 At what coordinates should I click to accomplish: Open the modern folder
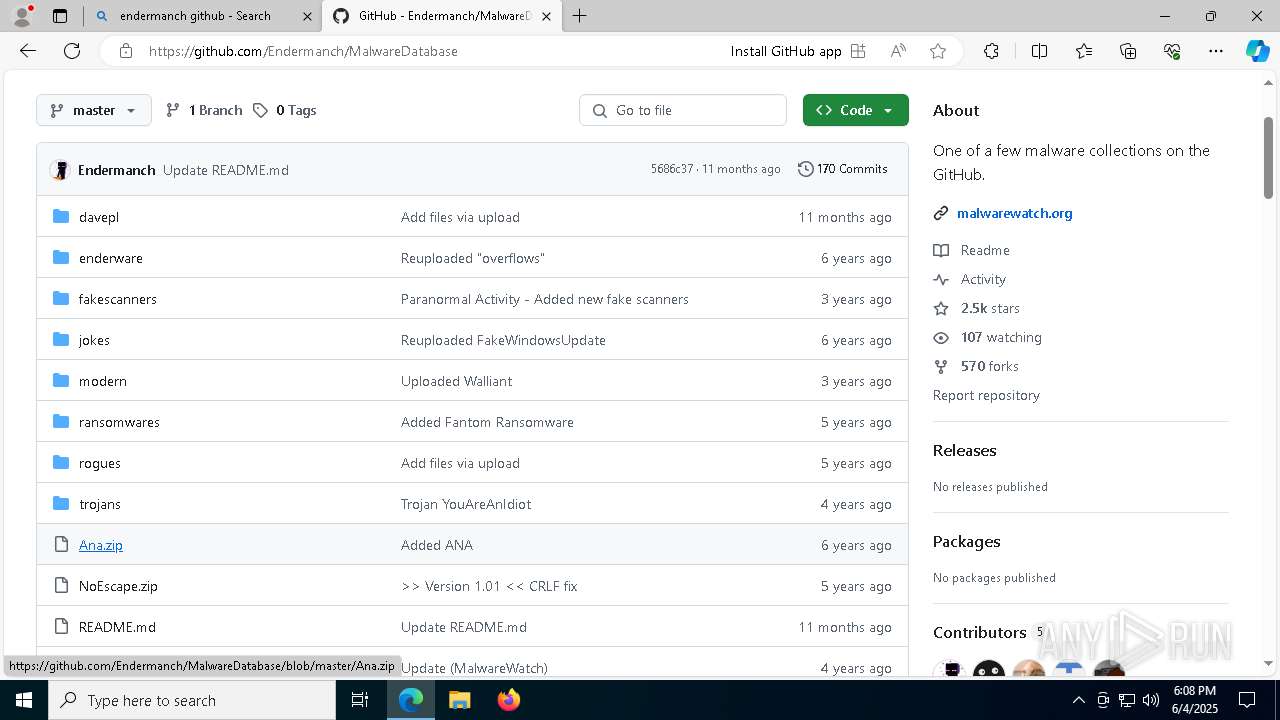(102, 381)
